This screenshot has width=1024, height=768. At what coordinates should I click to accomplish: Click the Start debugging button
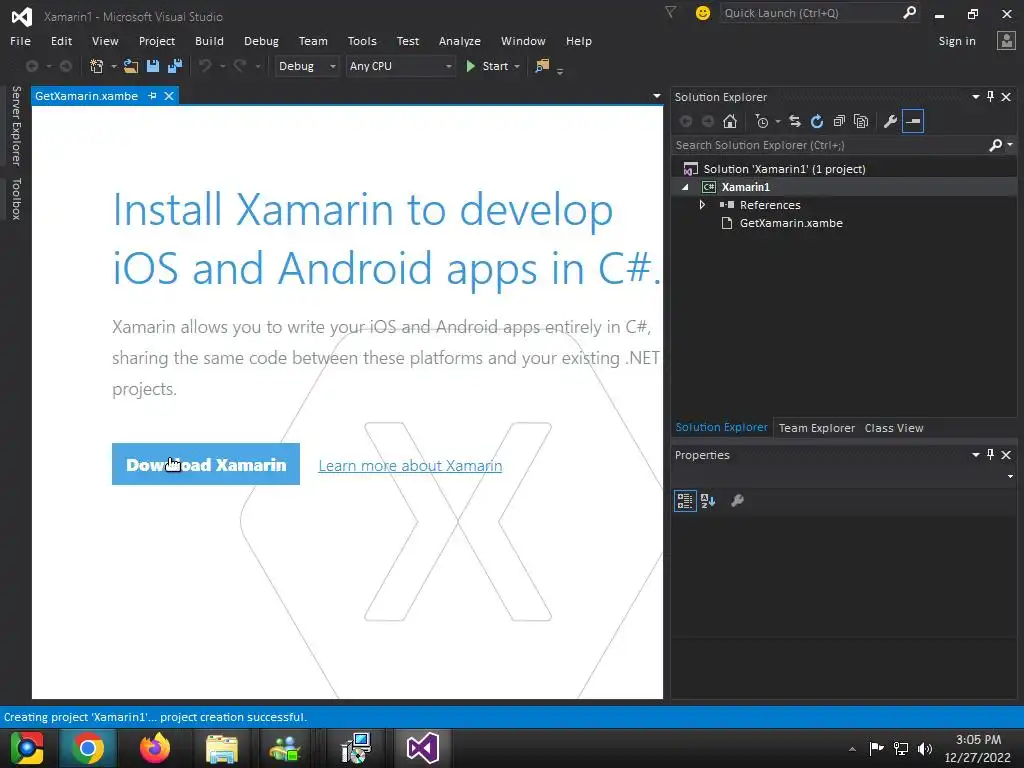tap(487, 66)
